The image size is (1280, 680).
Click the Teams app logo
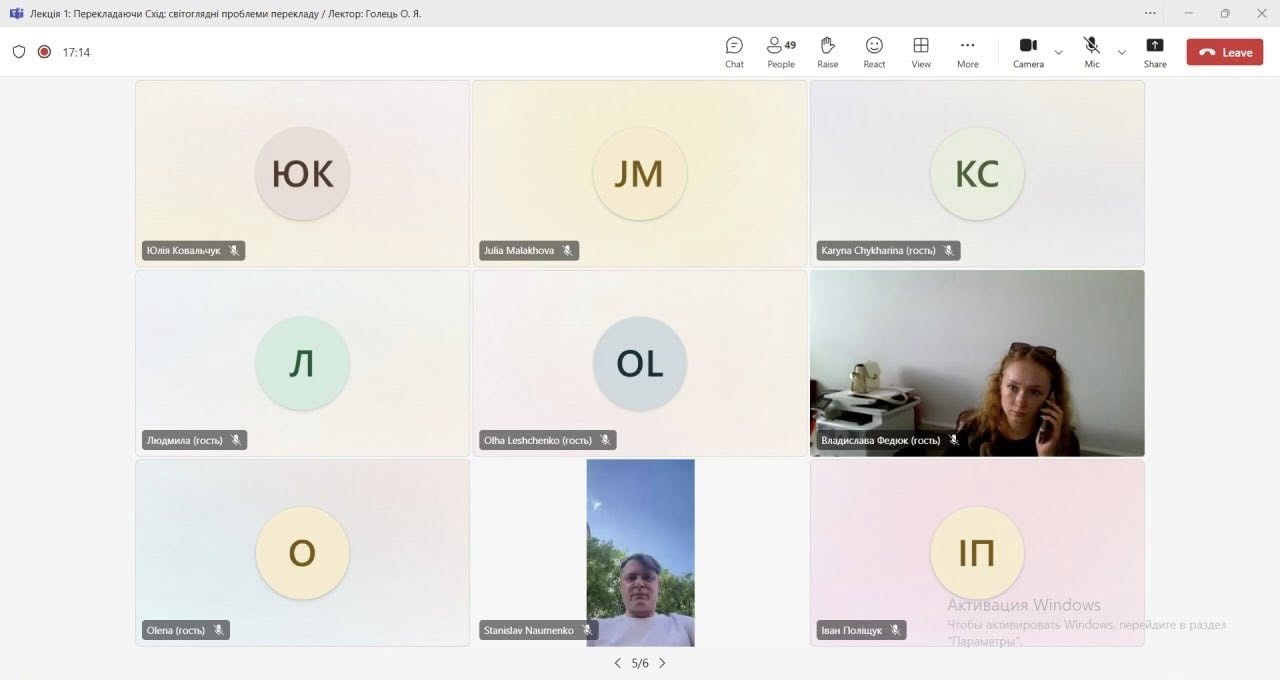pyautogui.click(x=16, y=13)
